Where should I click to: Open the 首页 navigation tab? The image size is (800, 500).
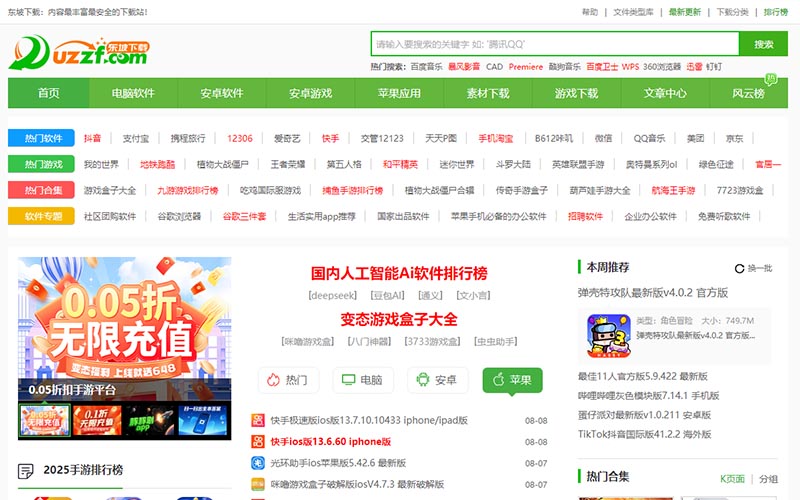(48, 93)
